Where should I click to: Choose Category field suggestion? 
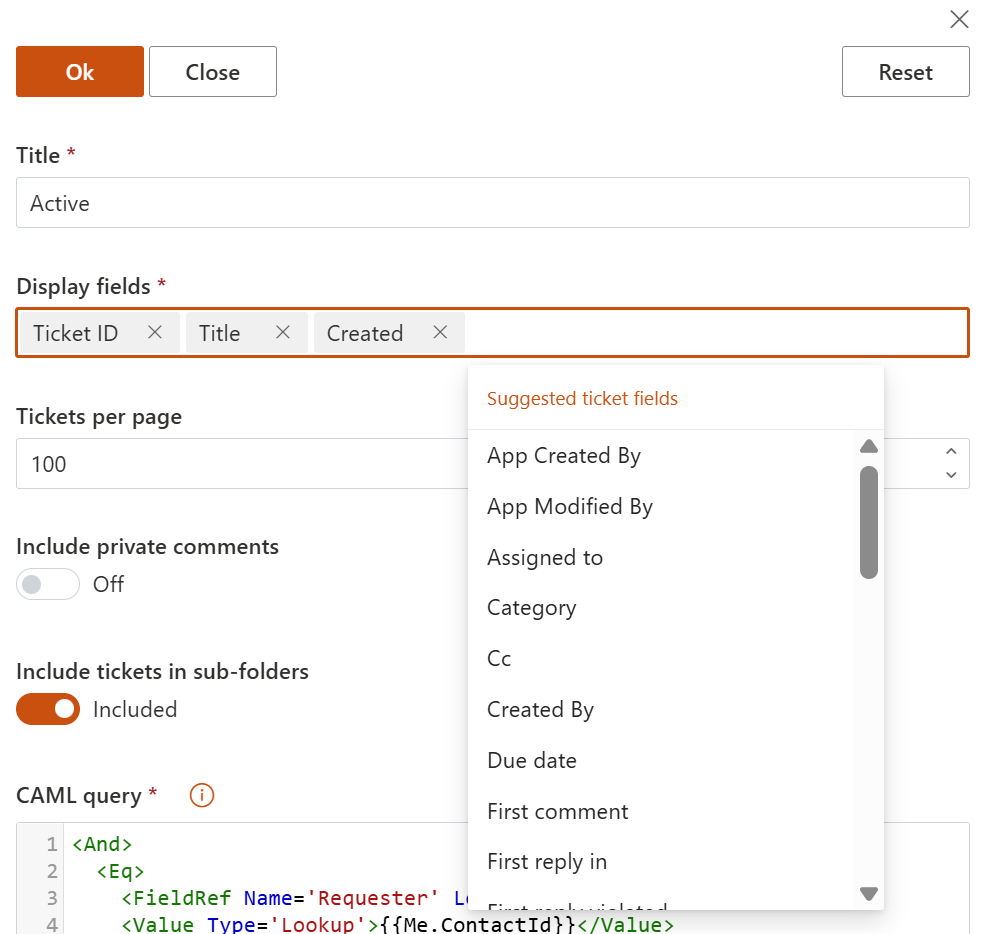[661, 607]
